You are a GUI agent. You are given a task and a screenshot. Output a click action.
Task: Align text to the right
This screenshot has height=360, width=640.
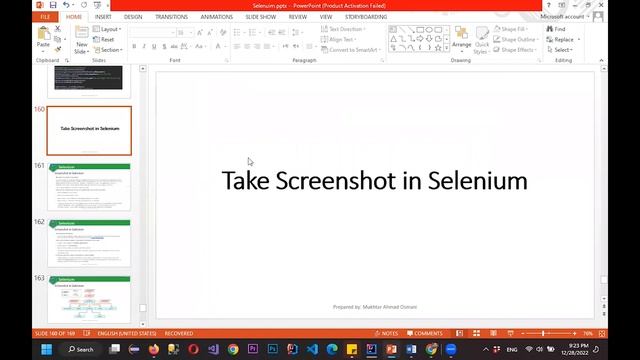pos(257,47)
